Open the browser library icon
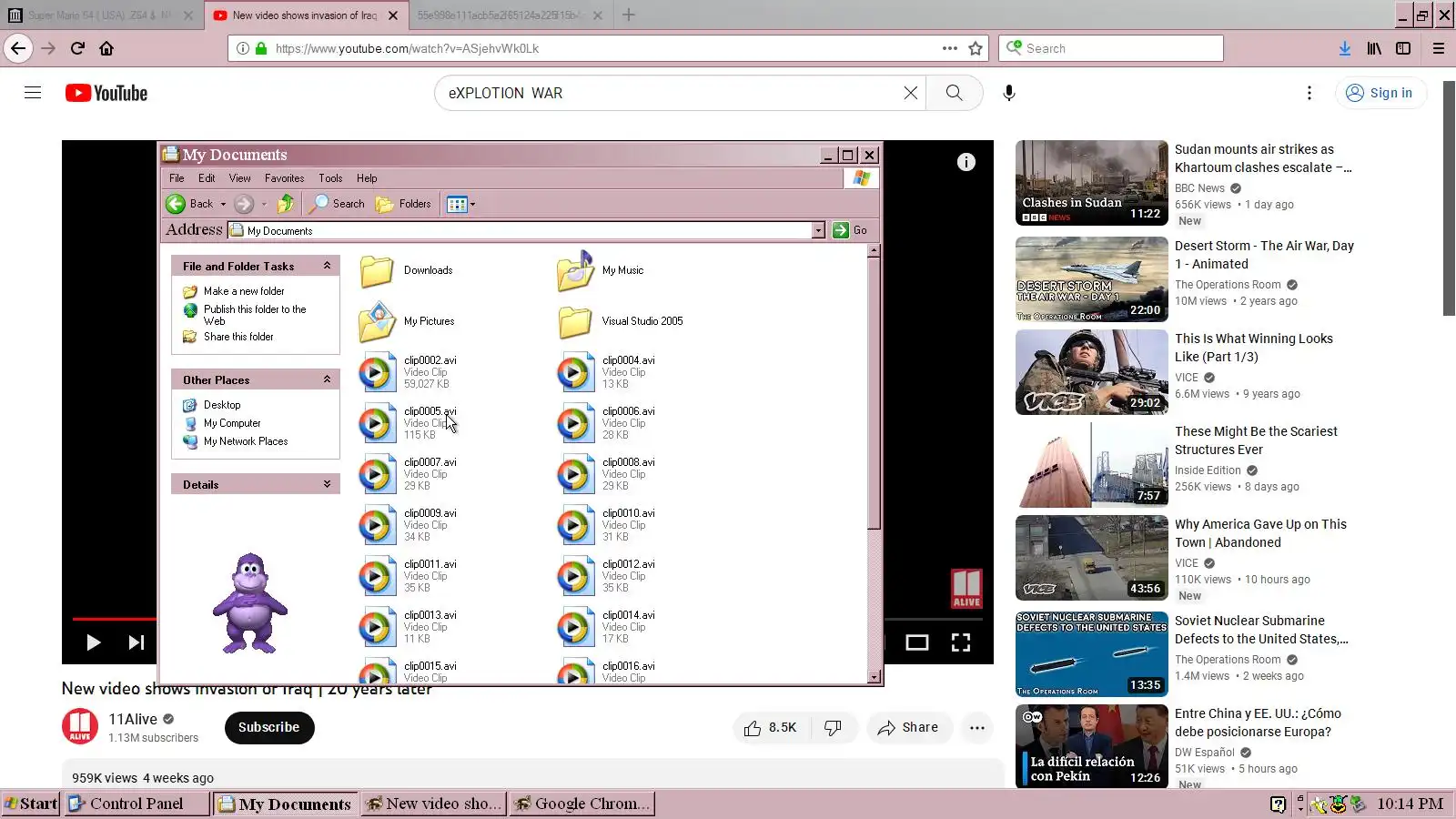The width and height of the screenshot is (1456, 819). 1374,48
